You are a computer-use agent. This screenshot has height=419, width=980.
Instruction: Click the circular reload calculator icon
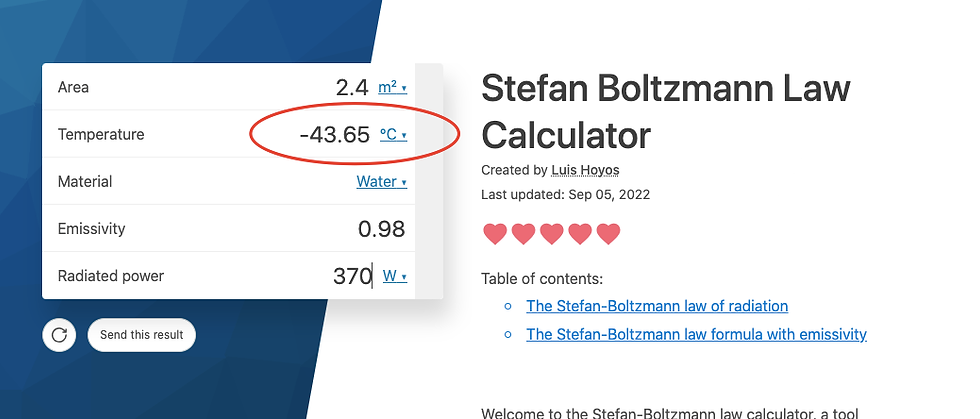click(59, 335)
